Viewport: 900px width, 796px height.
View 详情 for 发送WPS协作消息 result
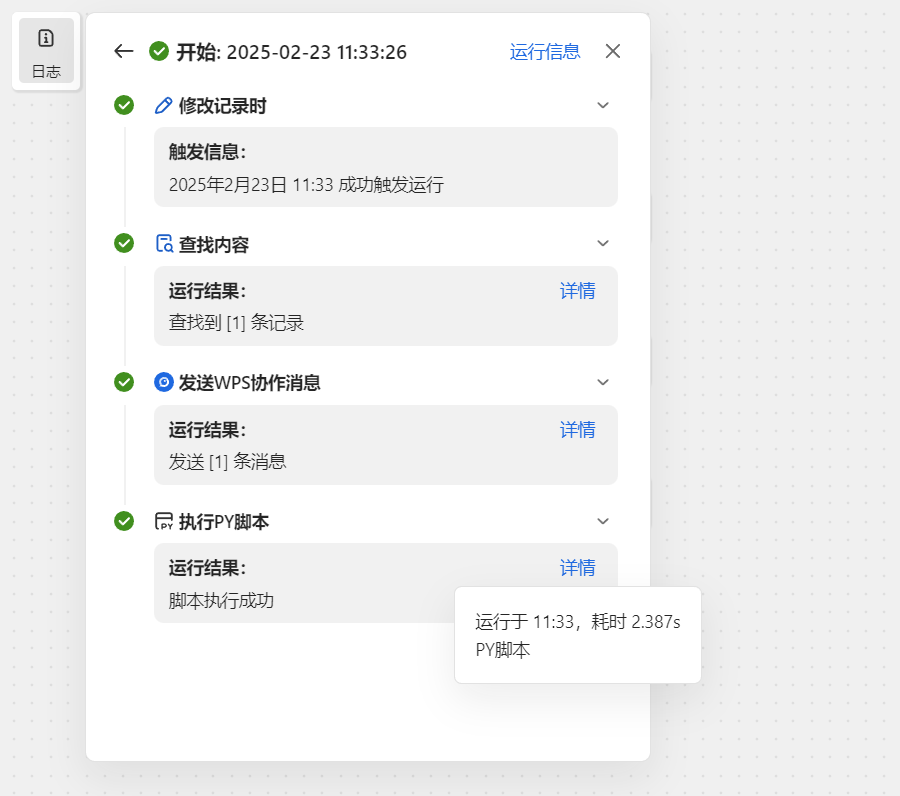coord(577,430)
